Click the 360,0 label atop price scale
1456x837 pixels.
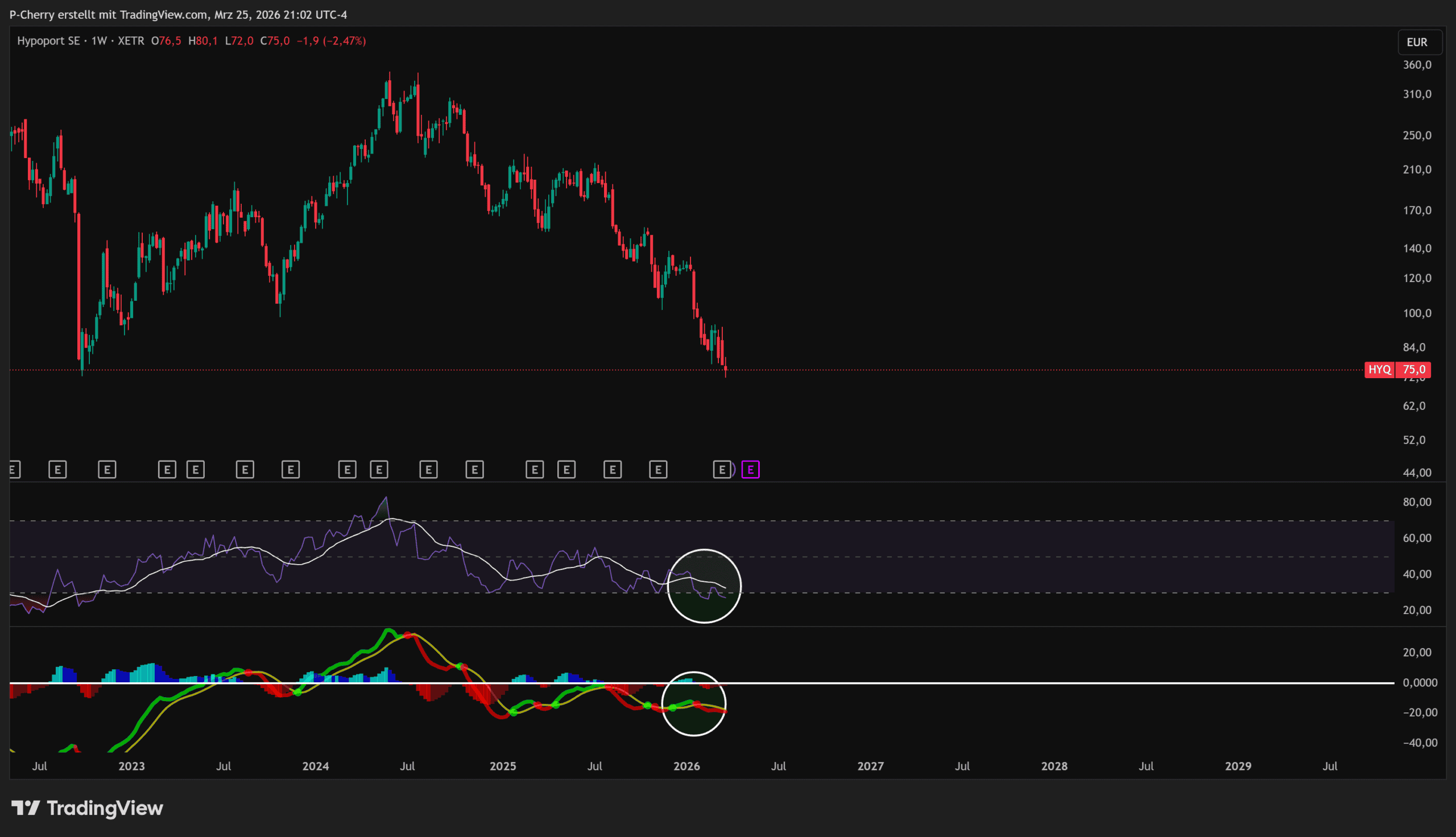tap(1417, 65)
